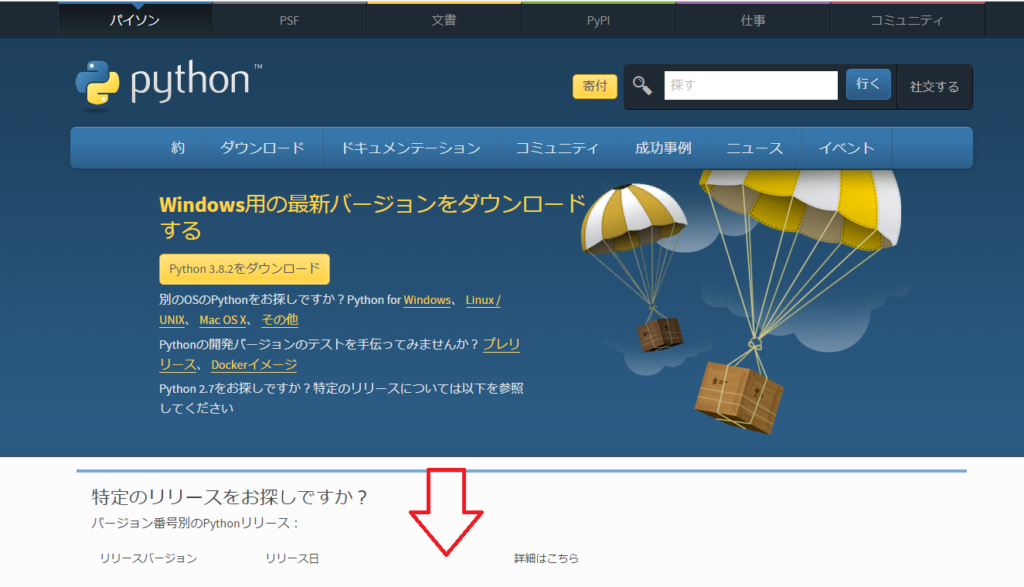Image resolution: width=1024 pixels, height=587 pixels.
Task: Switch to the PSF tab
Action: coord(289,17)
